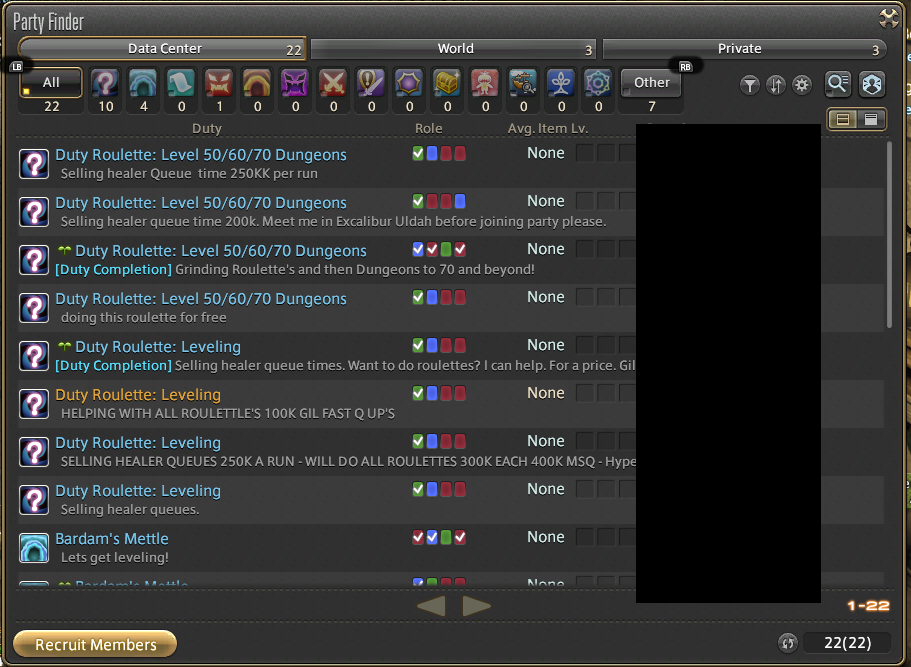Open the Other category tab

click(651, 83)
